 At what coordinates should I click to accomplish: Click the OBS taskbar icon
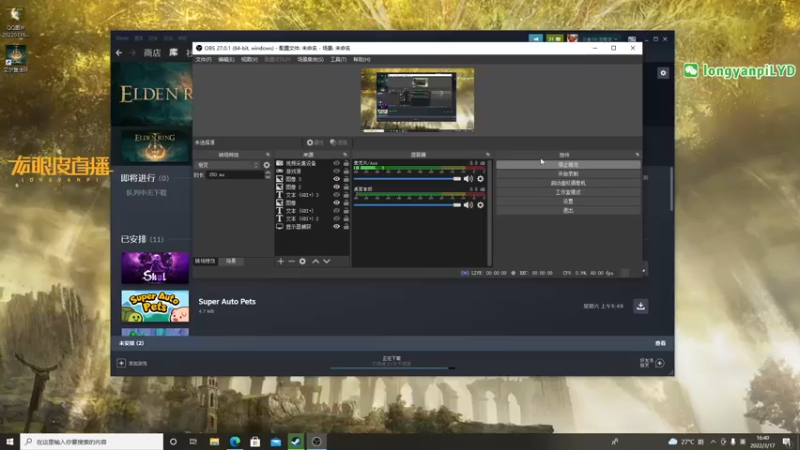pos(316,441)
